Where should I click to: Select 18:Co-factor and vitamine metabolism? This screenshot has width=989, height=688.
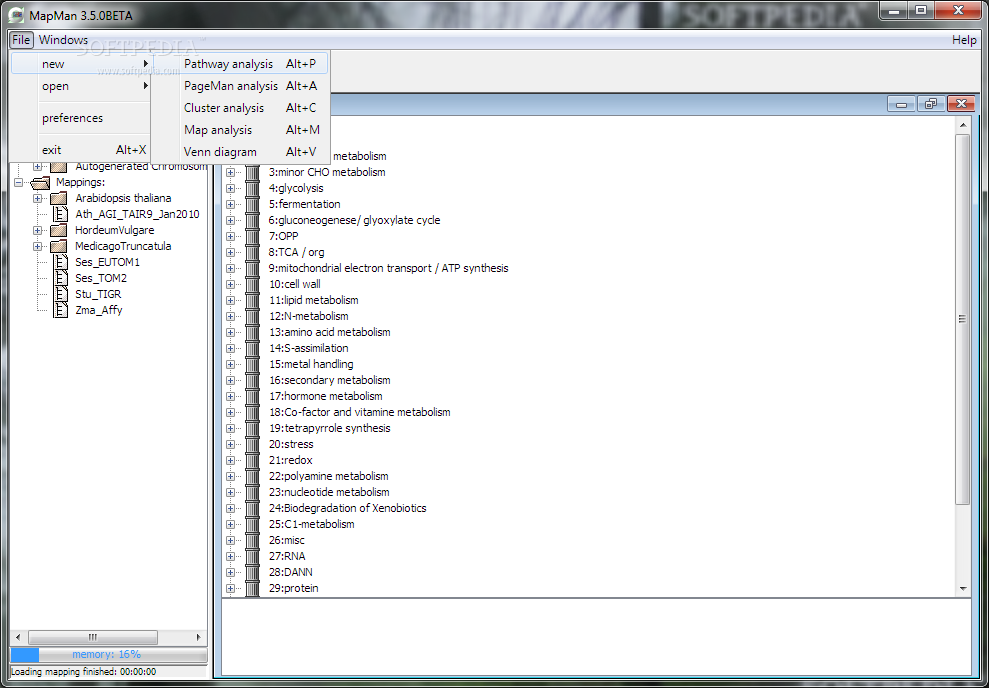[360, 412]
